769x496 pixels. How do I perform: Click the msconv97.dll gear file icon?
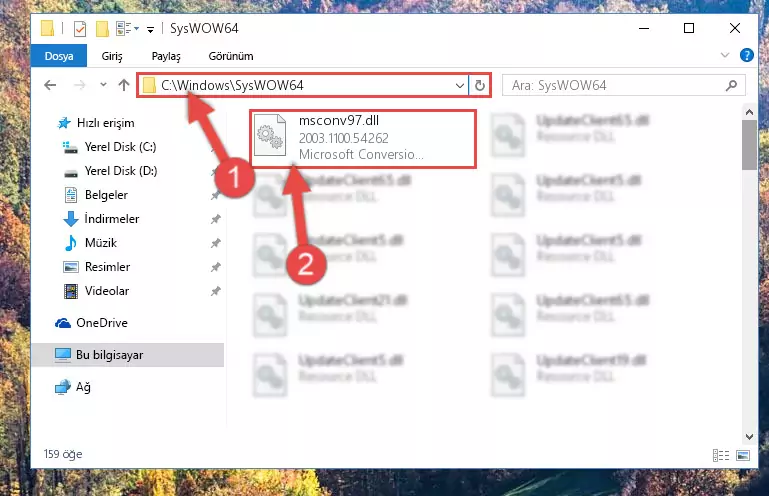click(x=270, y=135)
